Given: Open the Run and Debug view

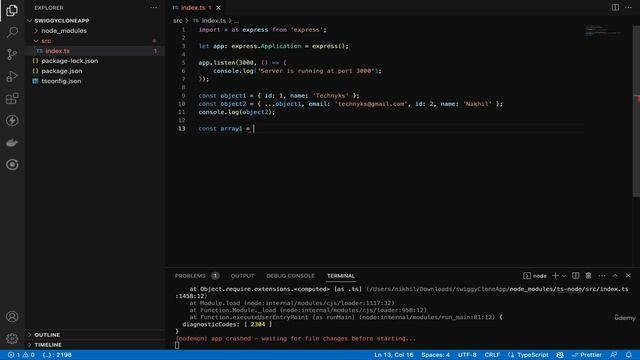Looking at the screenshot, I should coord(12,76).
